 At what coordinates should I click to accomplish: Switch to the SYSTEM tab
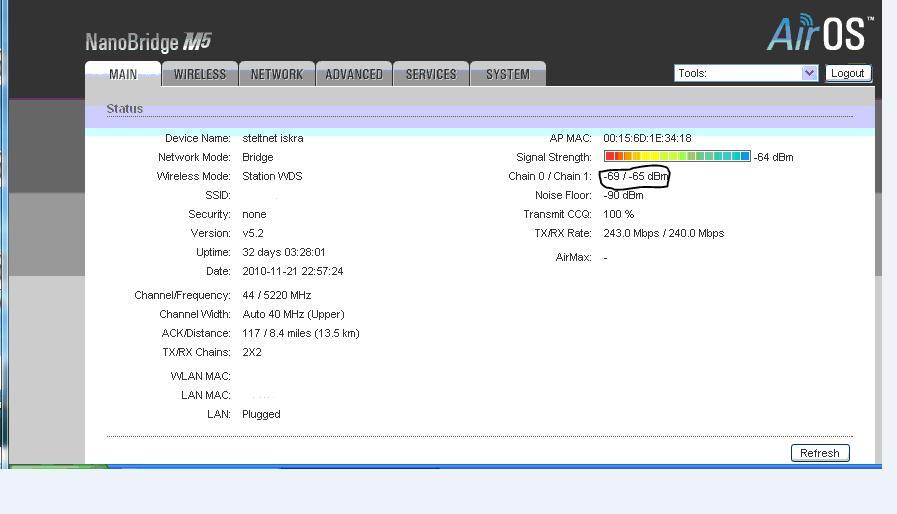pos(508,75)
